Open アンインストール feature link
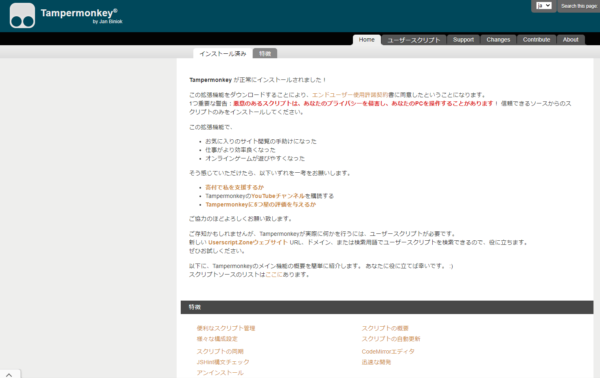 [x=220, y=373]
